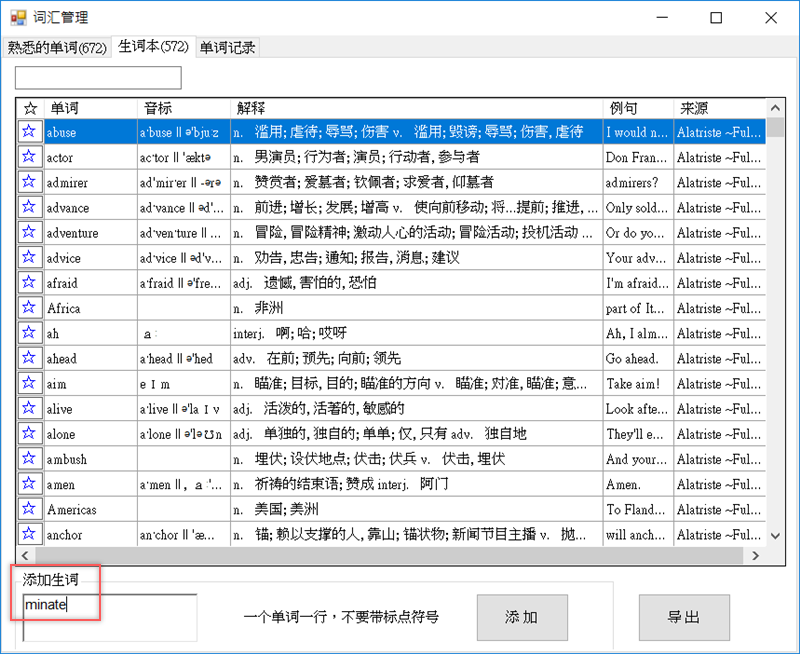This screenshot has width=800, height=654.
Task: Star the Africa row
Action: 30,308
